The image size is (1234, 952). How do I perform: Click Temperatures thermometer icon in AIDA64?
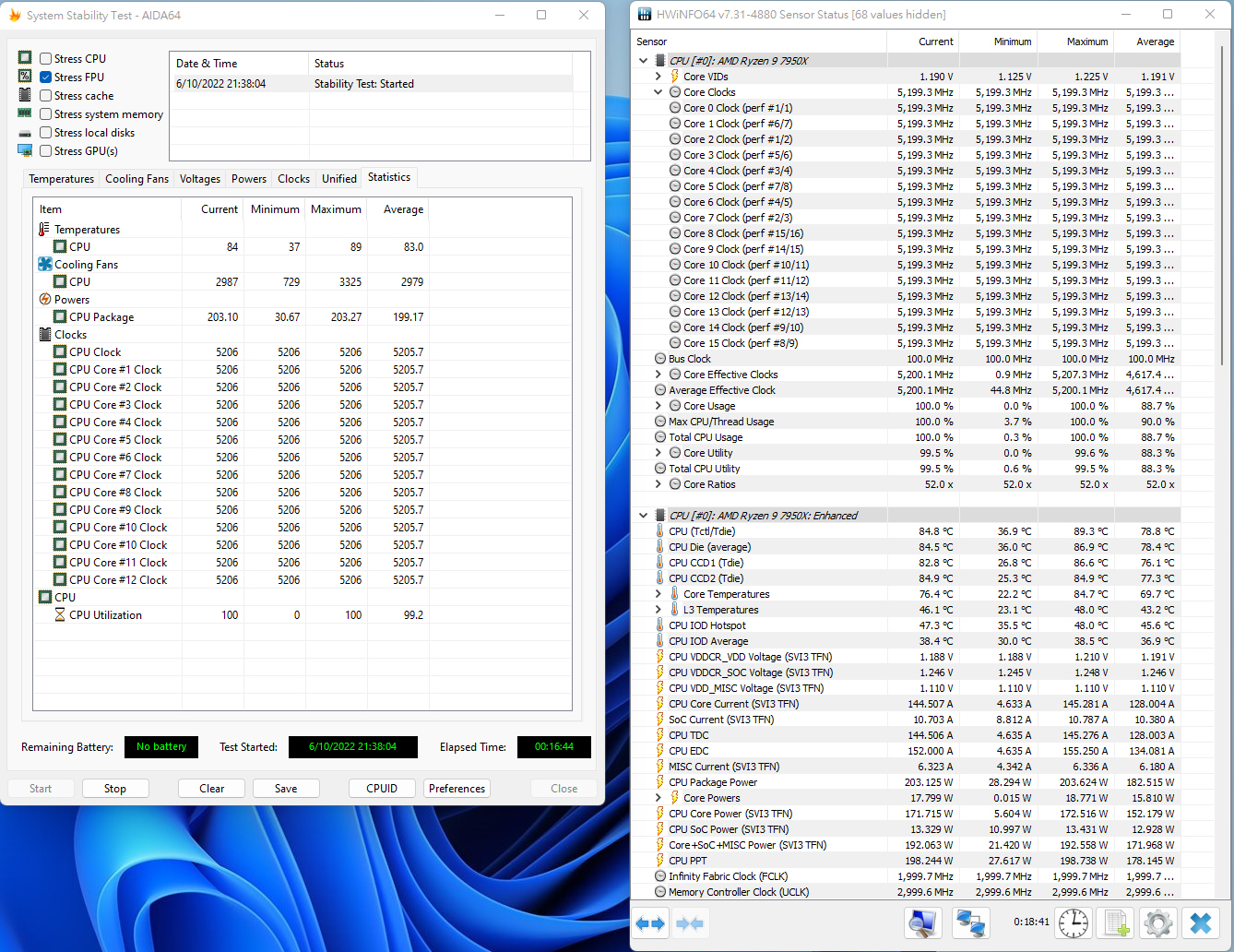point(45,229)
